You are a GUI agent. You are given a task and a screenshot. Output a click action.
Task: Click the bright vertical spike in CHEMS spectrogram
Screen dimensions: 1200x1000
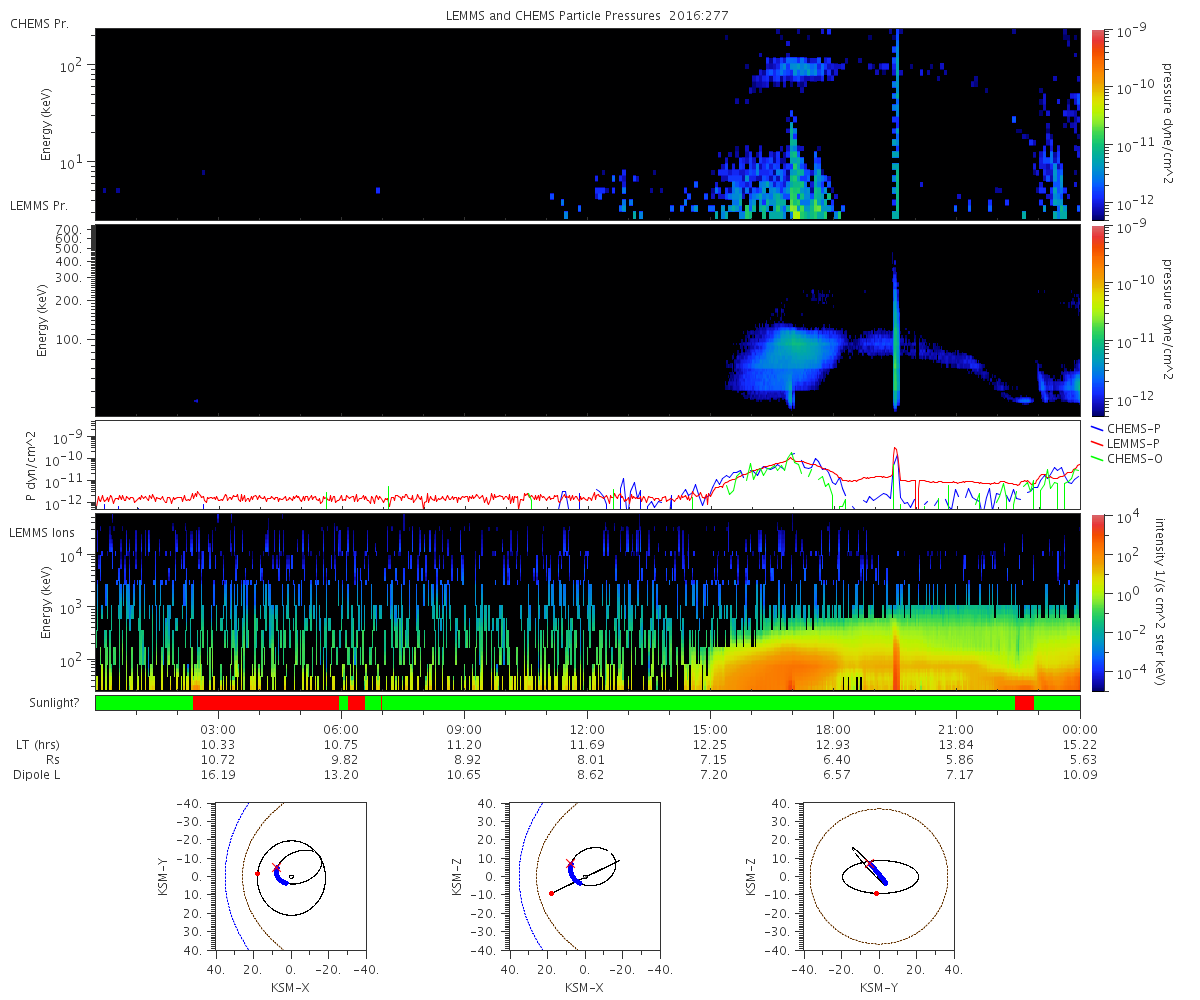pyautogui.click(x=896, y=124)
